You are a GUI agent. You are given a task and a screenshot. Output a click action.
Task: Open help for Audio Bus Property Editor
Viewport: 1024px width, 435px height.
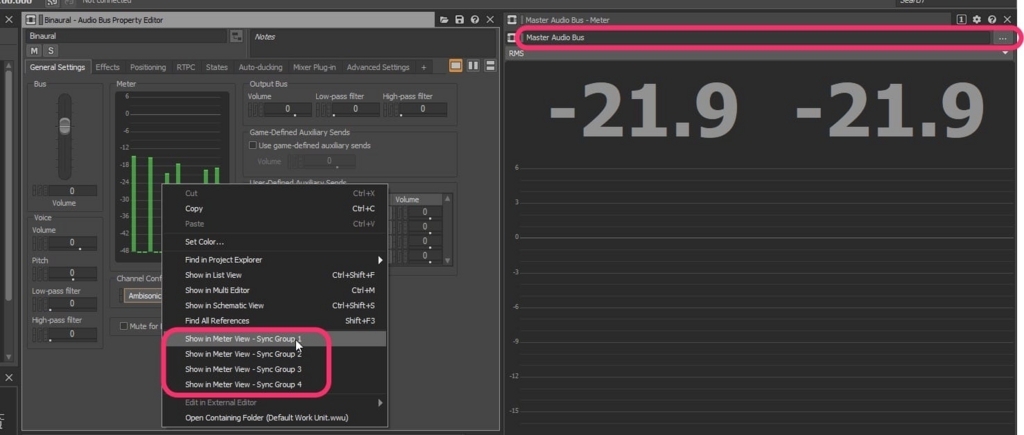(x=475, y=20)
